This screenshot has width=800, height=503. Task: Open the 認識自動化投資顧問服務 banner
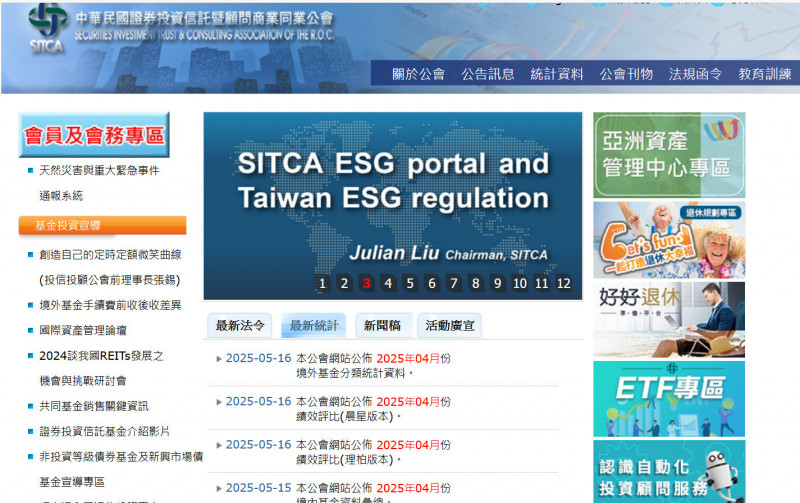pyautogui.click(x=669, y=472)
